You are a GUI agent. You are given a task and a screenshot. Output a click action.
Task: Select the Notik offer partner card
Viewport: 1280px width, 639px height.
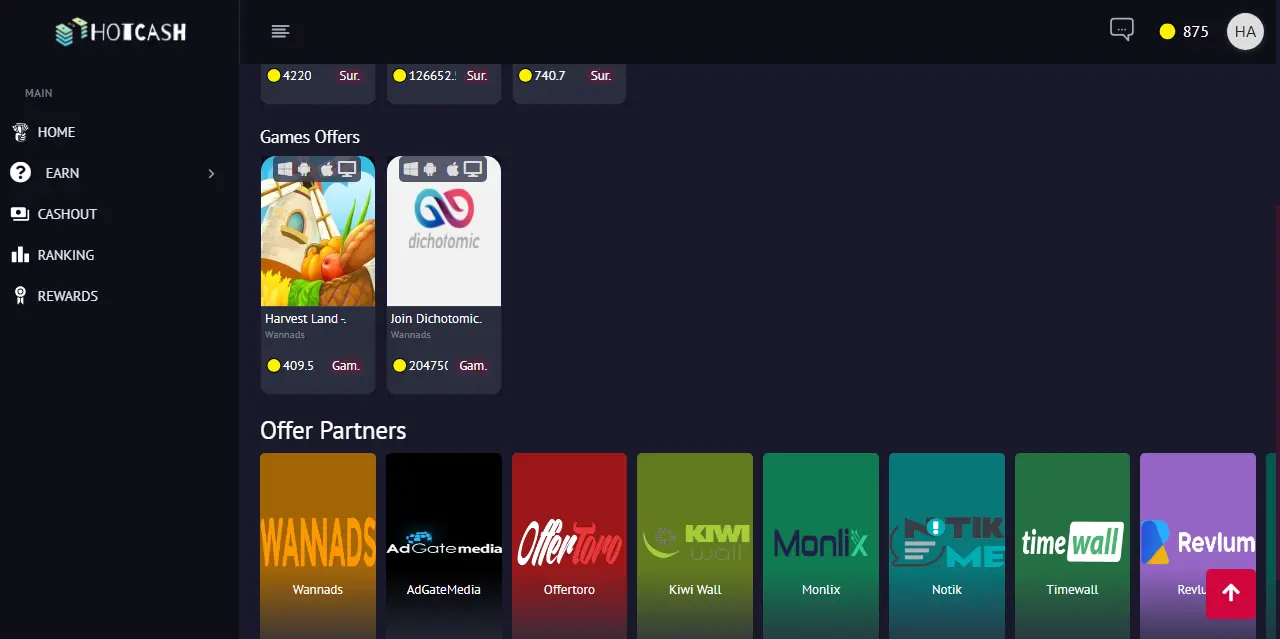coord(947,545)
